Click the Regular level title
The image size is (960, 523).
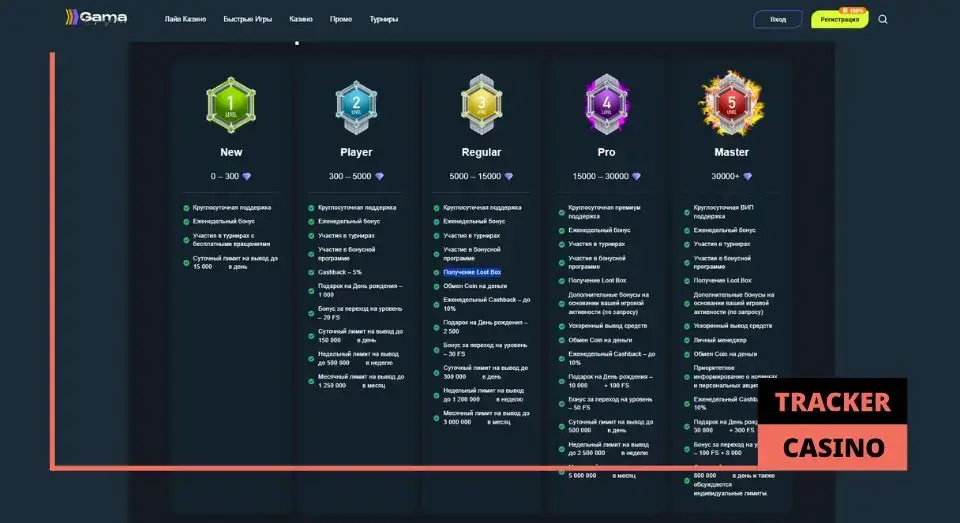coord(481,152)
